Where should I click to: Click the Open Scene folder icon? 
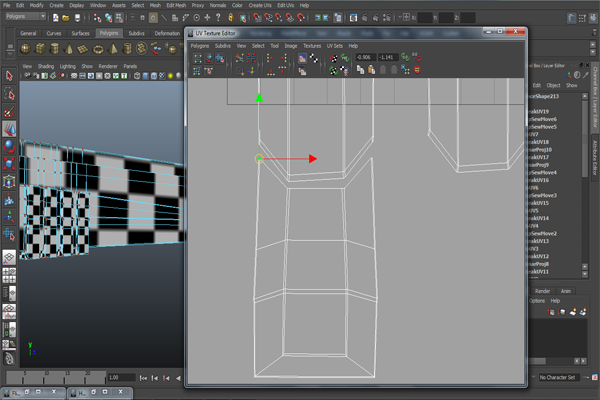pyautogui.click(x=66, y=18)
